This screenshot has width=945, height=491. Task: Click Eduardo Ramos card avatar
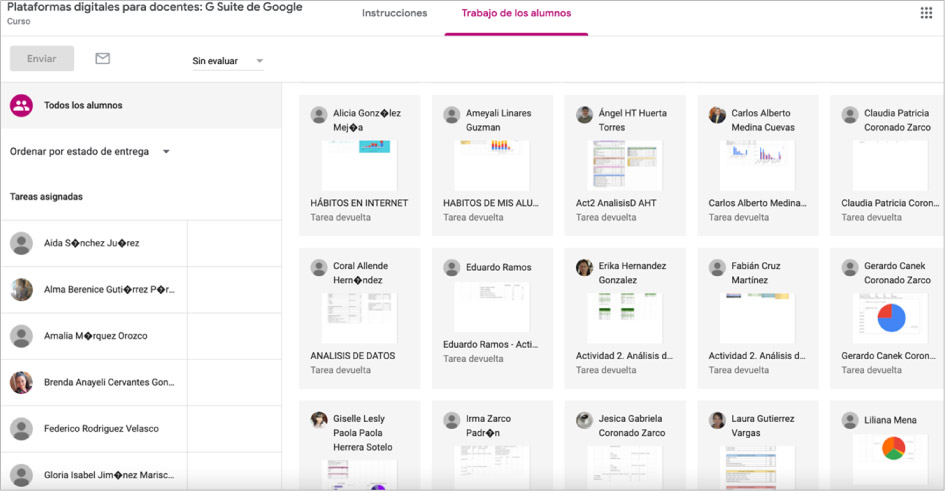click(451, 267)
